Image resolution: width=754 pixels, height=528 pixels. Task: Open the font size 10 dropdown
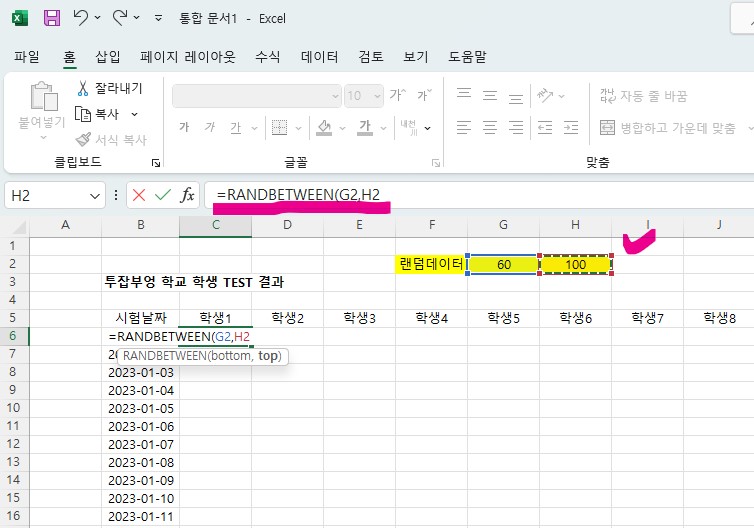(377, 96)
